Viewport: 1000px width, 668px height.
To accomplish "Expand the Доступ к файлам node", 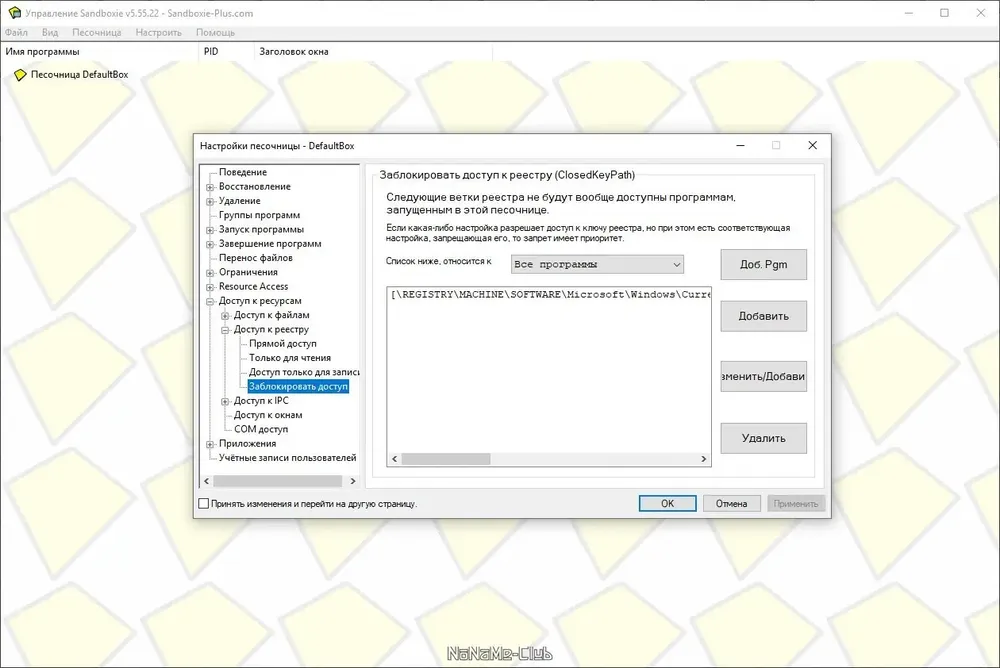I will coord(224,316).
